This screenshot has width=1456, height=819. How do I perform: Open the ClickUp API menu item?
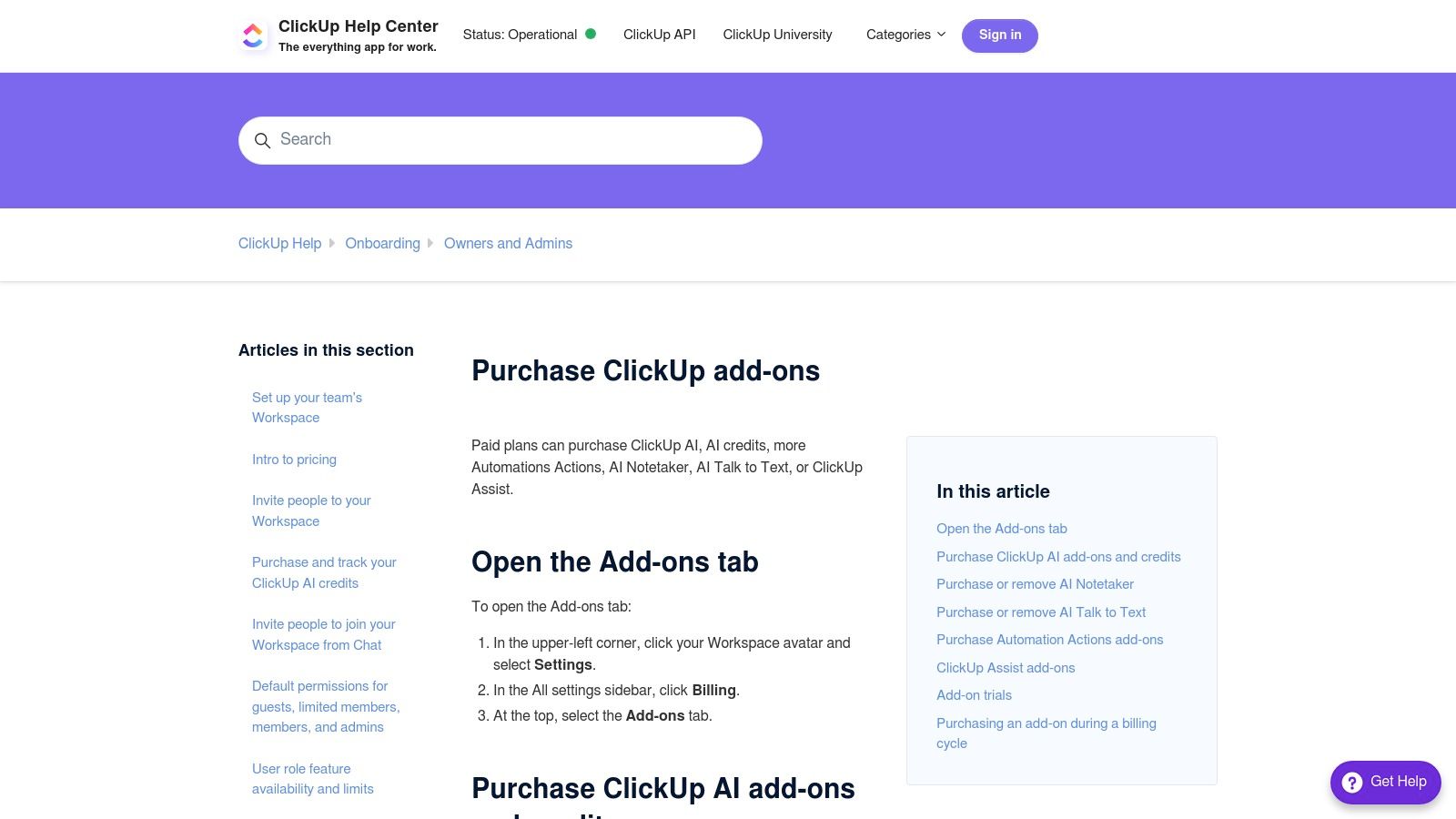(x=660, y=35)
